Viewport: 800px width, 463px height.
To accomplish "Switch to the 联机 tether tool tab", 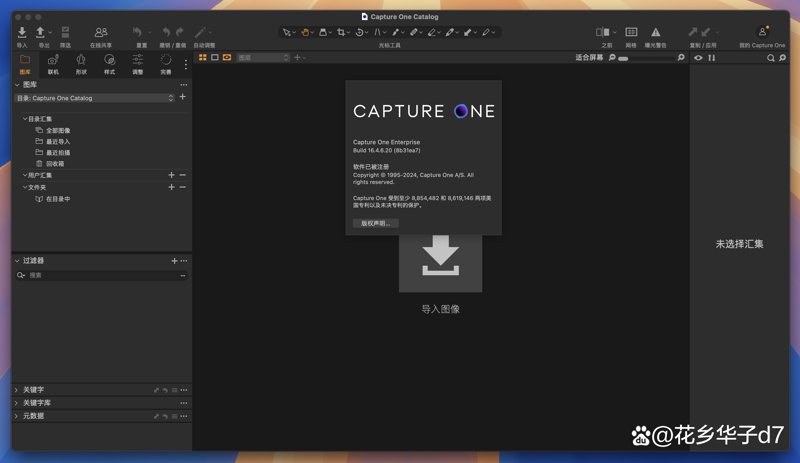I will point(53,64).
